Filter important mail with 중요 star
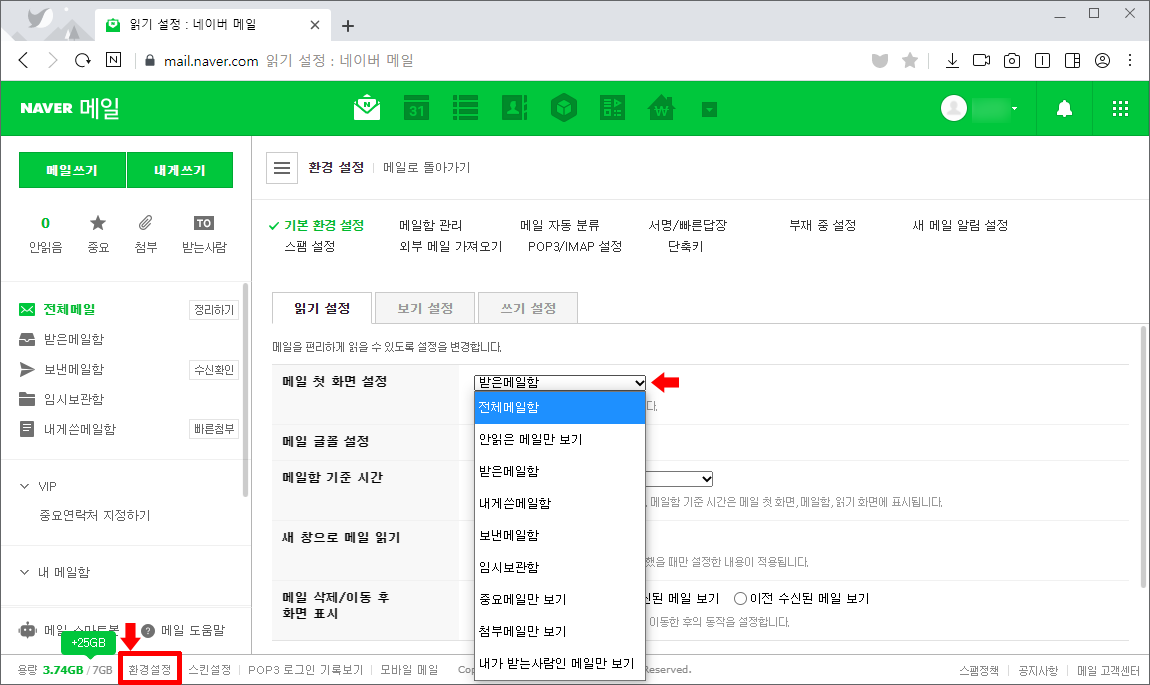1150x685 pixels. pos(98,234)
